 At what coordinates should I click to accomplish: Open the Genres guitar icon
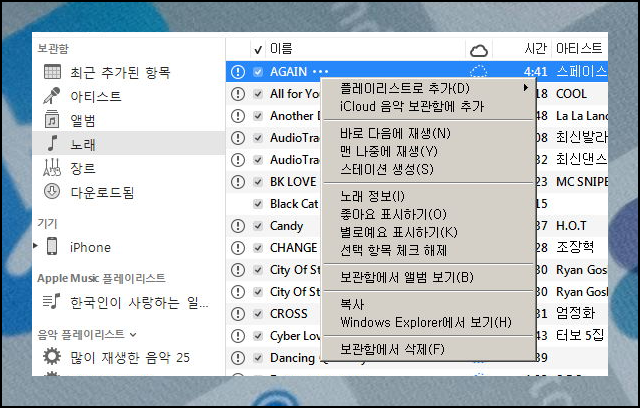tap(52, 167)
